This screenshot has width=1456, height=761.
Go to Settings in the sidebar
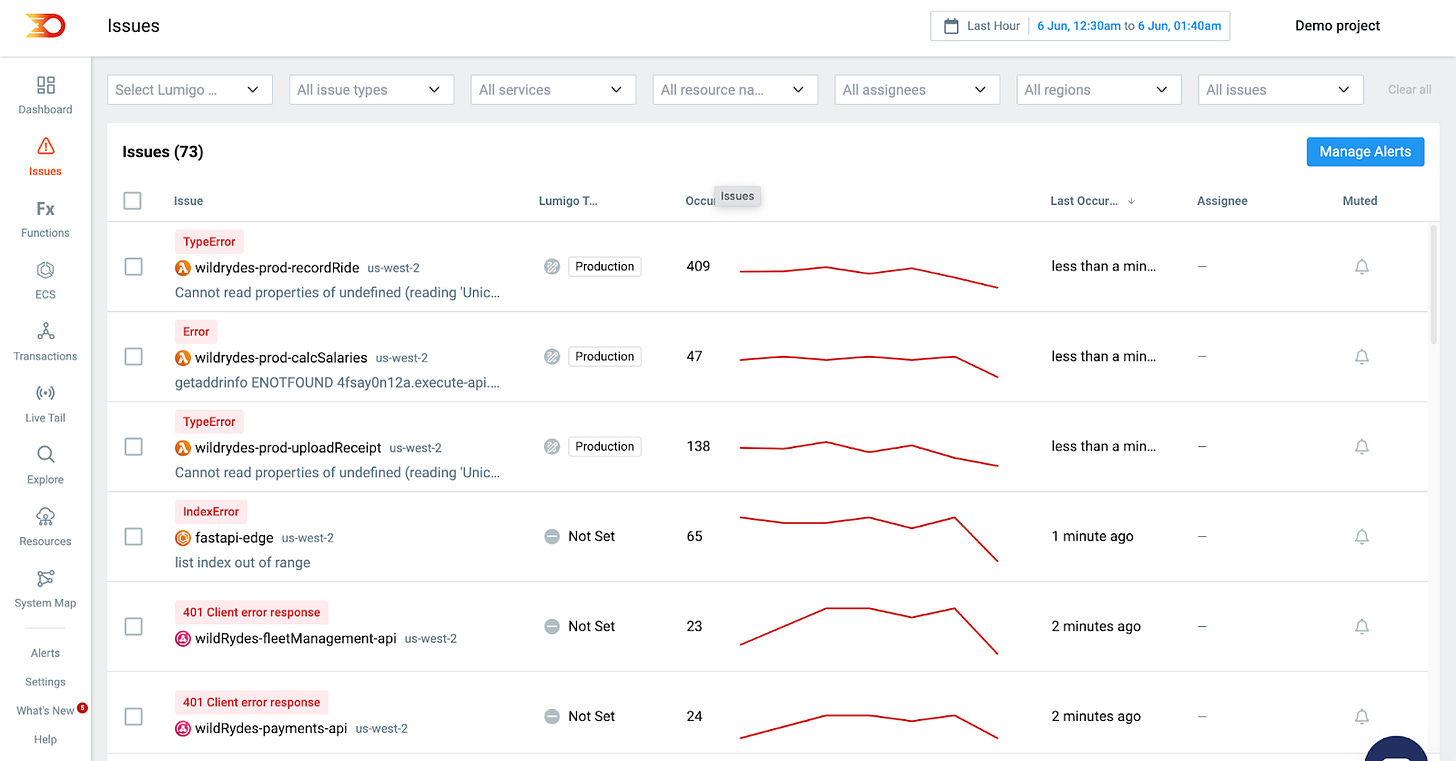click(x=45, y=682)
